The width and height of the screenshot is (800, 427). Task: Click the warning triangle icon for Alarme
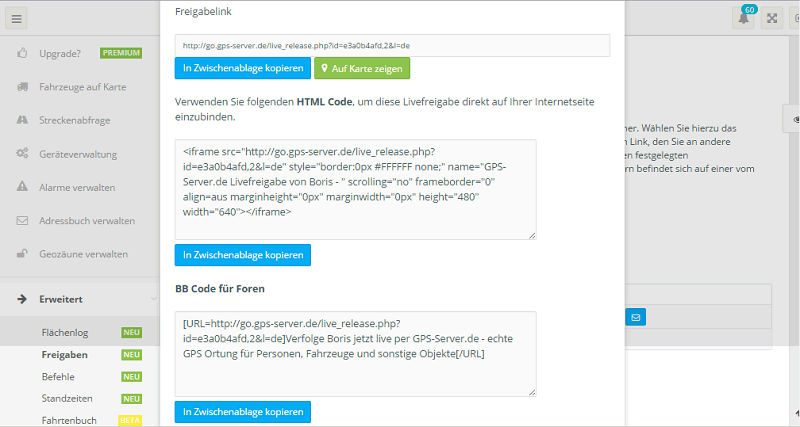[22, 187]
